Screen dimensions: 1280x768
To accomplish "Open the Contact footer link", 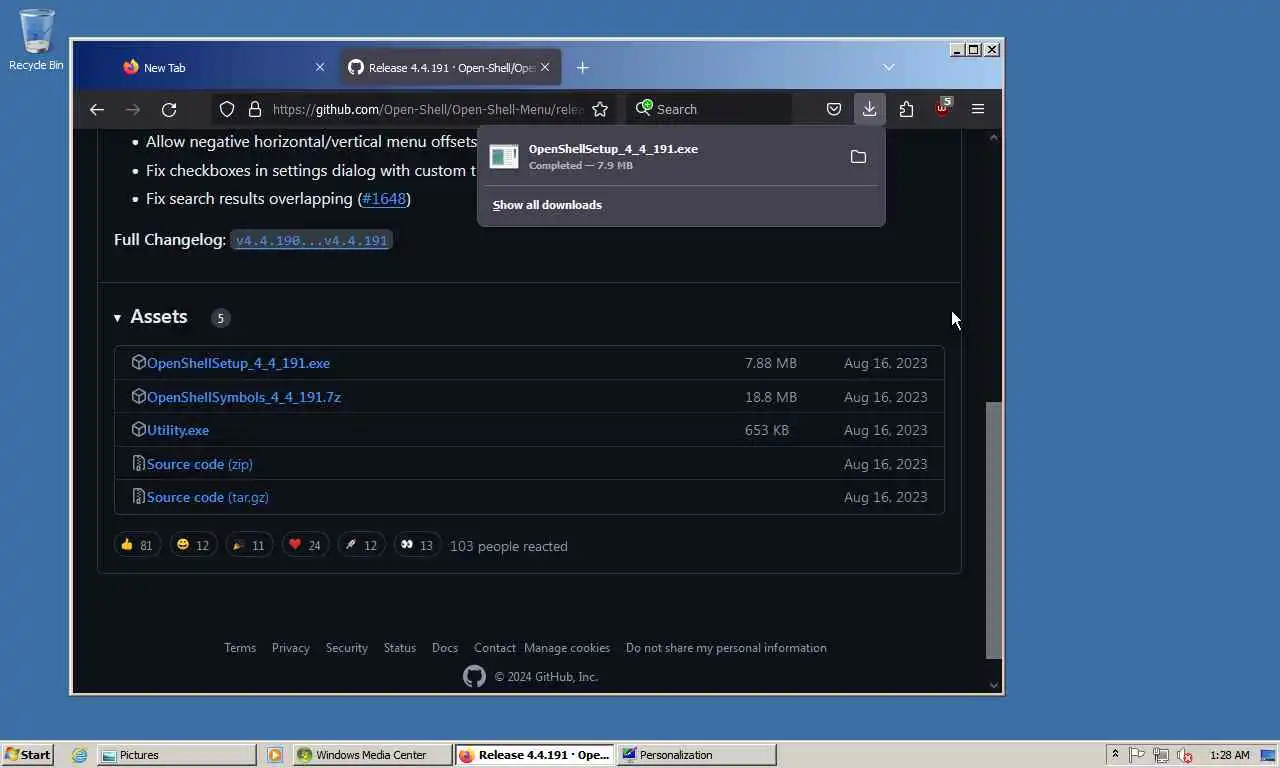I will [x=494, y=648].
